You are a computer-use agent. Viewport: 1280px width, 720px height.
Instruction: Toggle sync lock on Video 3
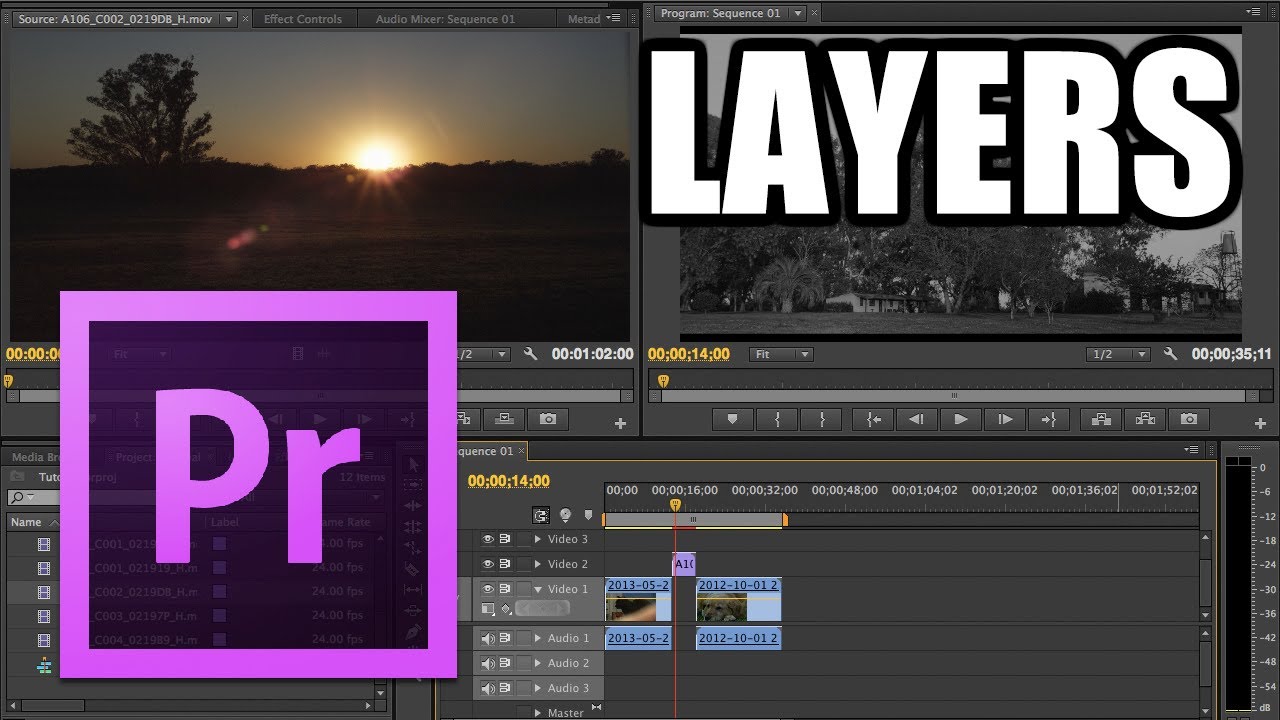[x=506, y=539]
